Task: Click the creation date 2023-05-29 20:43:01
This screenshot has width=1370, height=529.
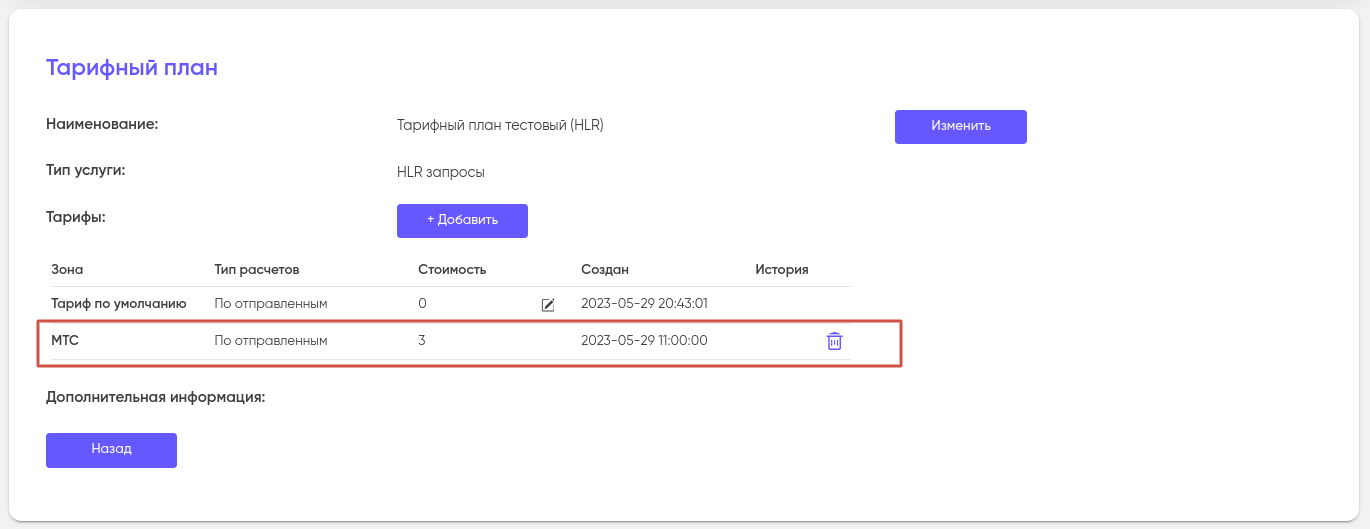Action: tap(644, 303)
